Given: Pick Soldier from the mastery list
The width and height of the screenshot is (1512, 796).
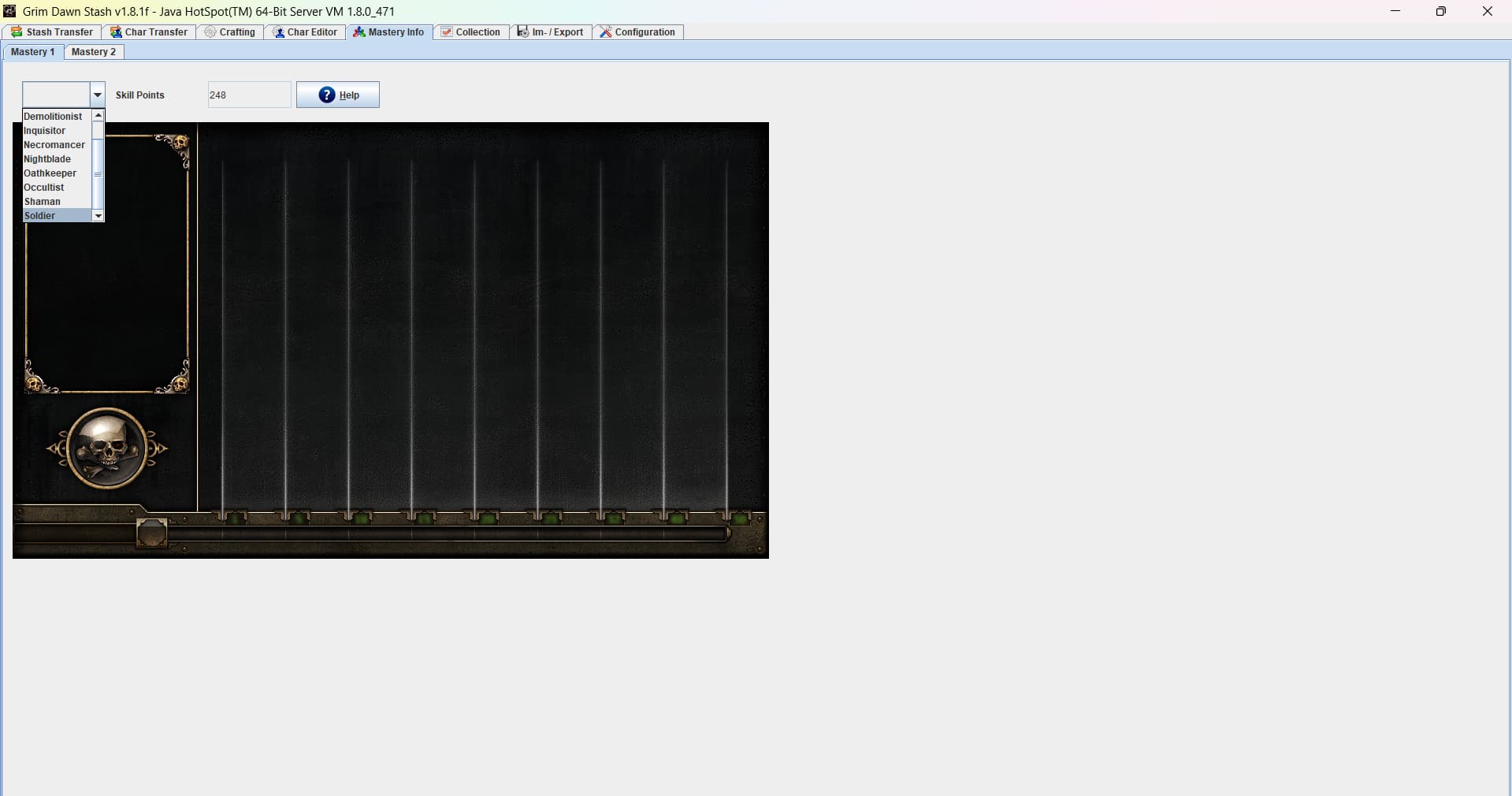Looking at the screenshot, I should 40,216.
